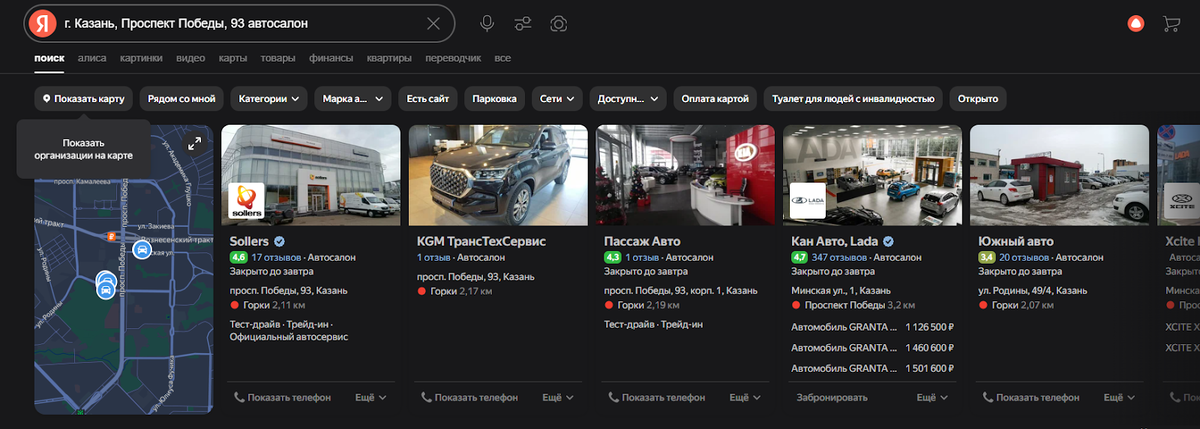
Task: Expand Ещё menu on Sollers card
Action: (x=371, y=397)
